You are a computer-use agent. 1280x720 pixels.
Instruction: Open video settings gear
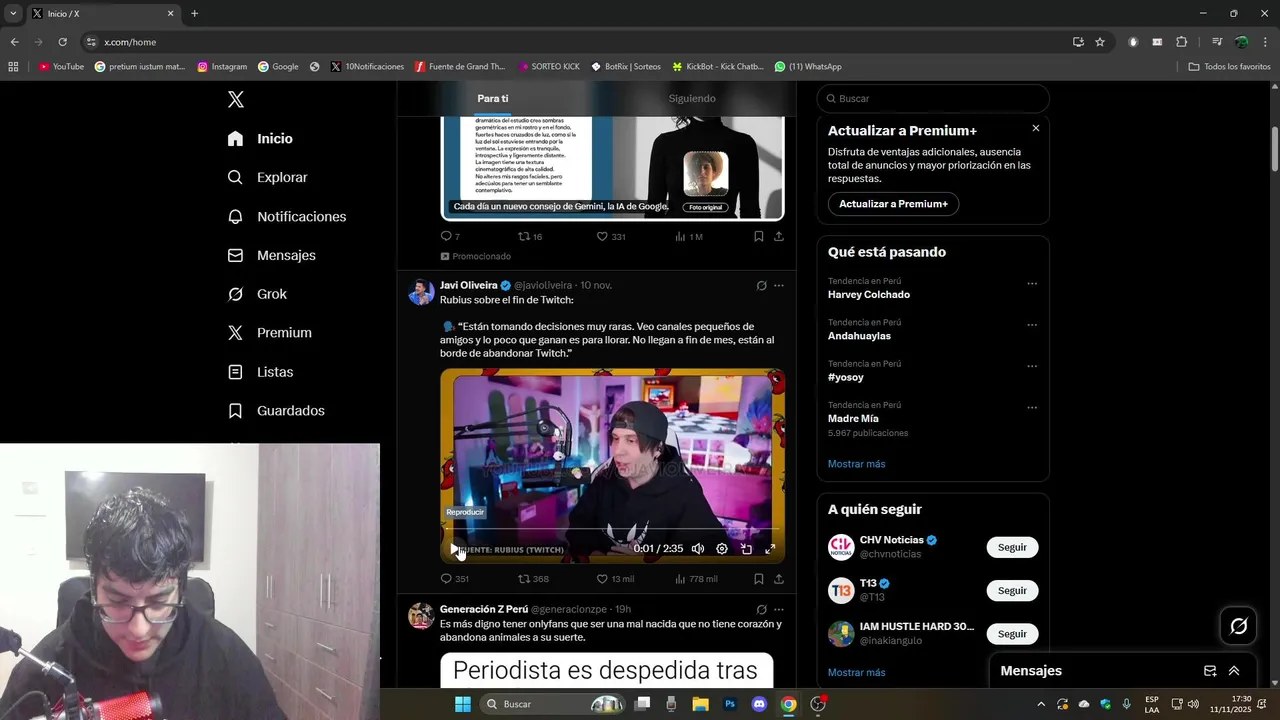click(722, 549)
